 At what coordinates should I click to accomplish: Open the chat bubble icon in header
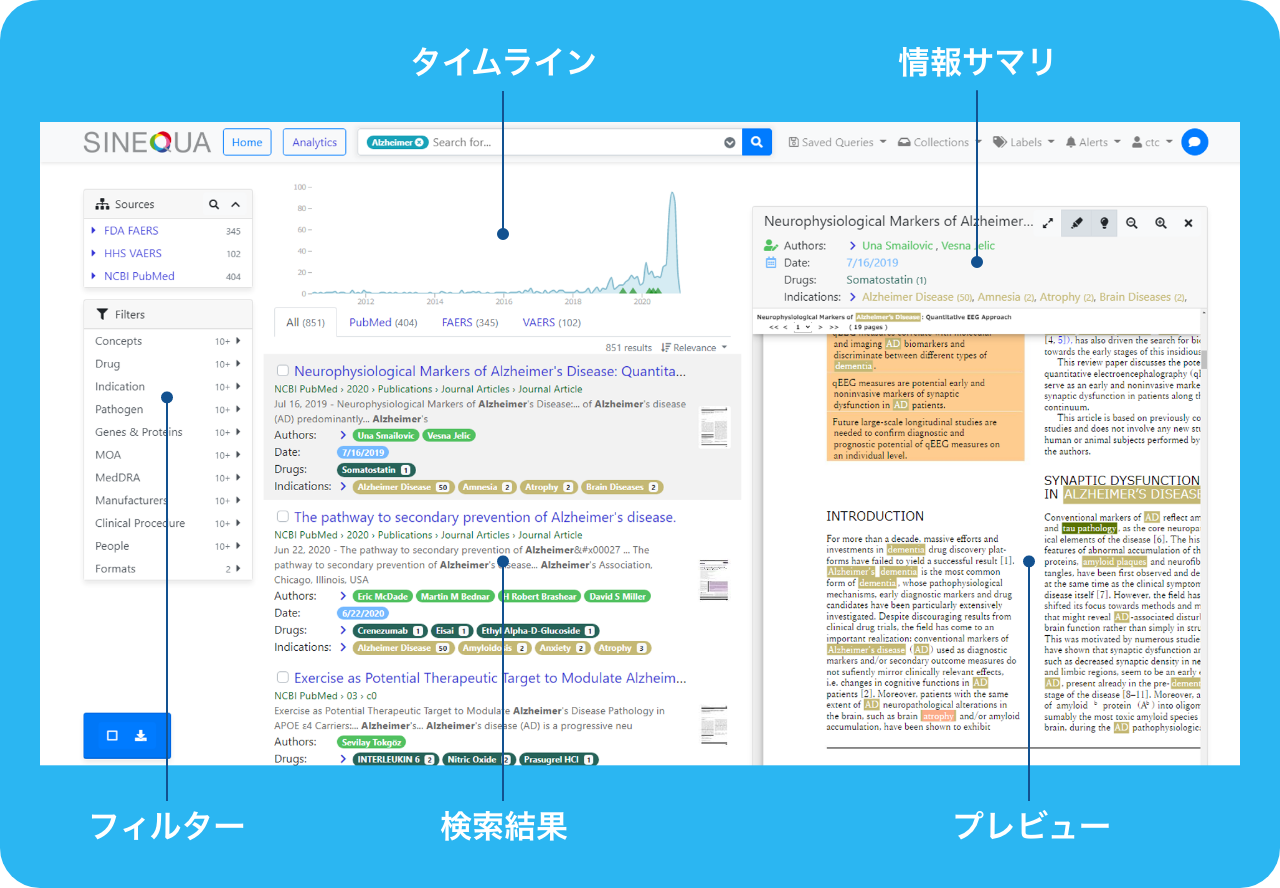(x=1194, y=142)
